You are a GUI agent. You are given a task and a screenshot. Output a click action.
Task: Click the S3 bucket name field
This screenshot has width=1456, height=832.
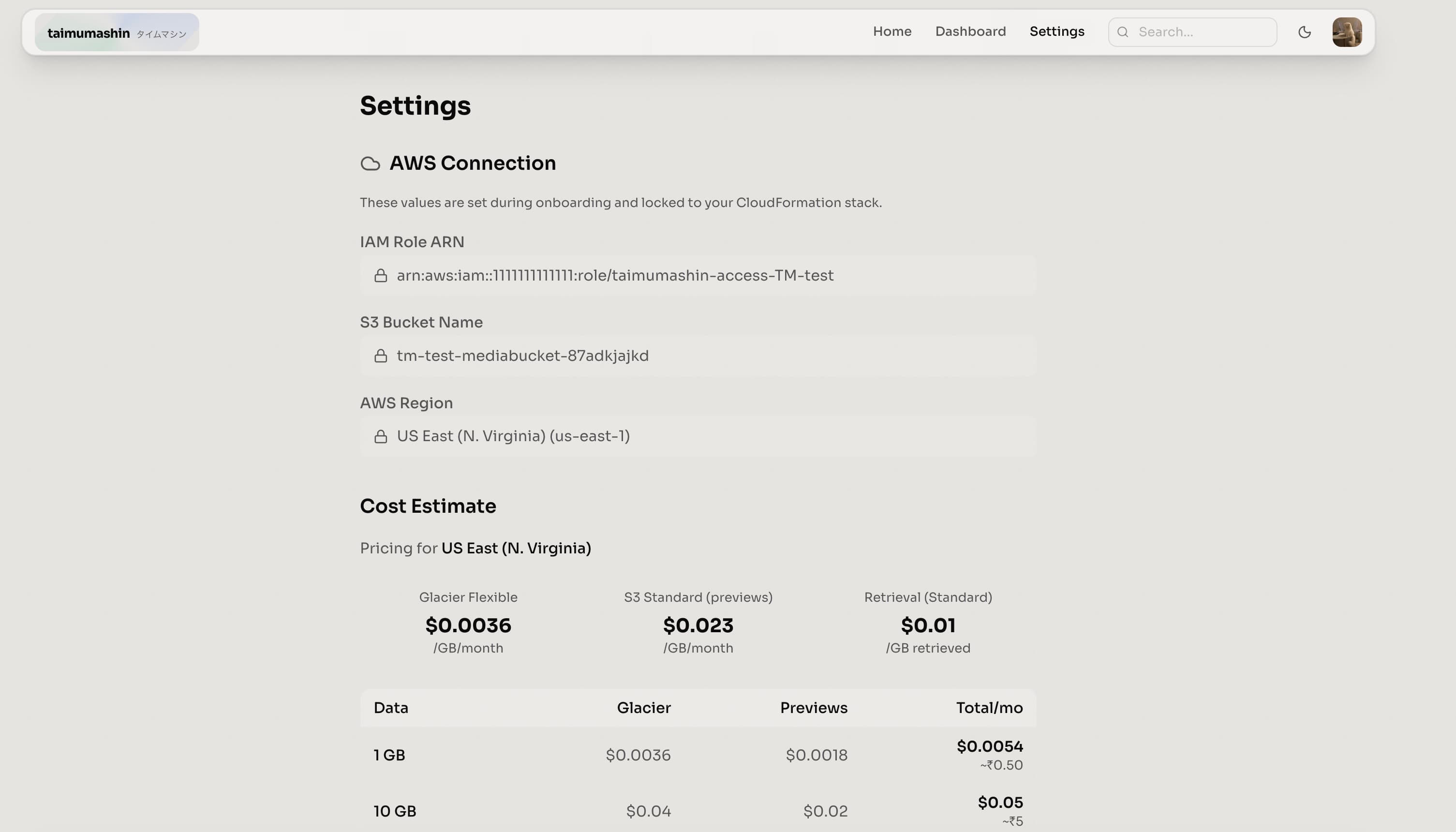coord(698,356)
